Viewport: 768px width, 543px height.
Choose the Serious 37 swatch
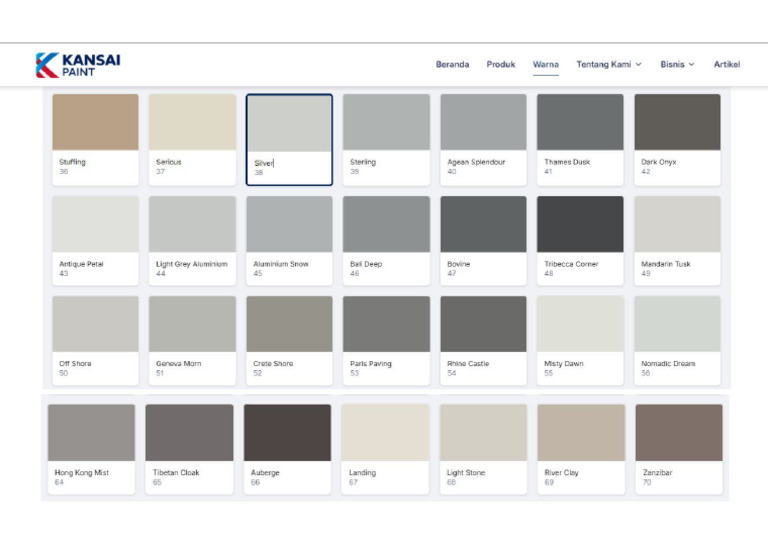[x=192, y=140]
